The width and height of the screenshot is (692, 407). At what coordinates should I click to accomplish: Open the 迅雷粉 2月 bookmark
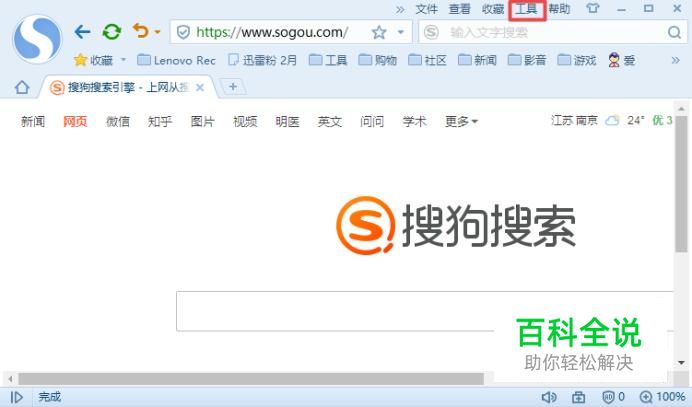click(263, 60)
